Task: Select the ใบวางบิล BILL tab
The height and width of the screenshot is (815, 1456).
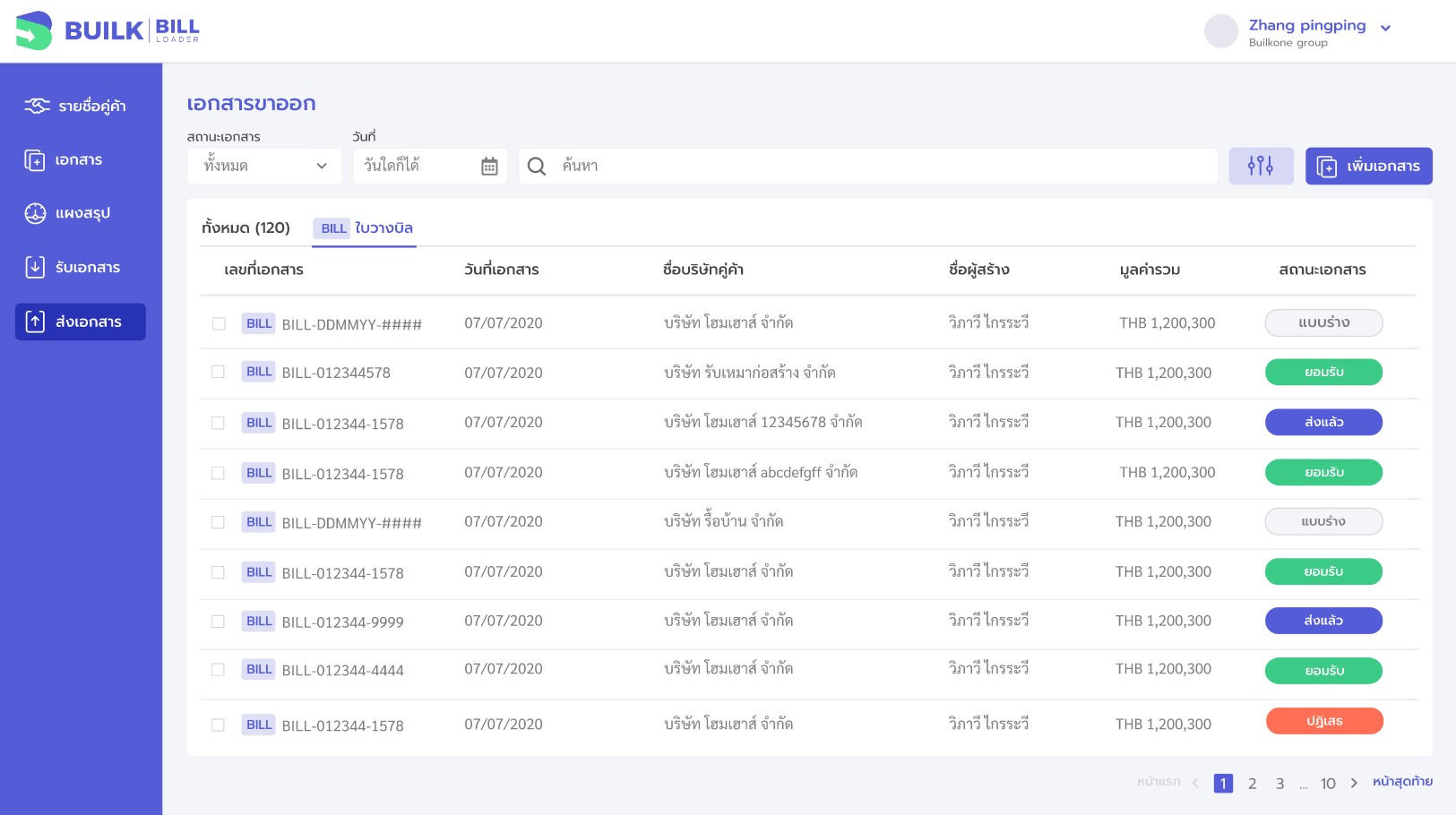Action: point(366,228)
